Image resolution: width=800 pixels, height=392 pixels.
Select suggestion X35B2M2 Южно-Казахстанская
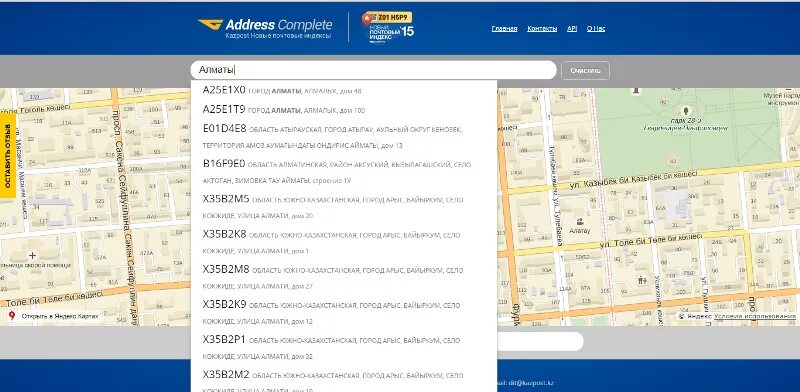(344, 379)
